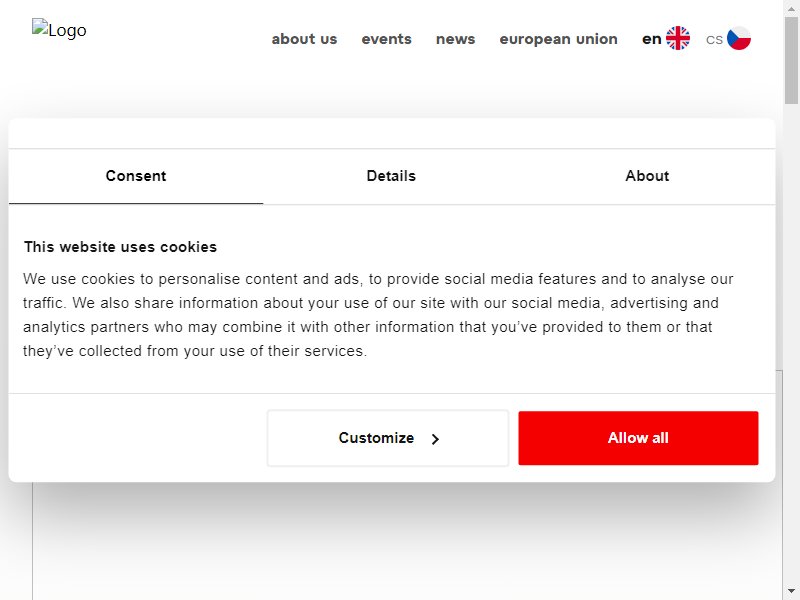Open the european union link

coord(558,39)
